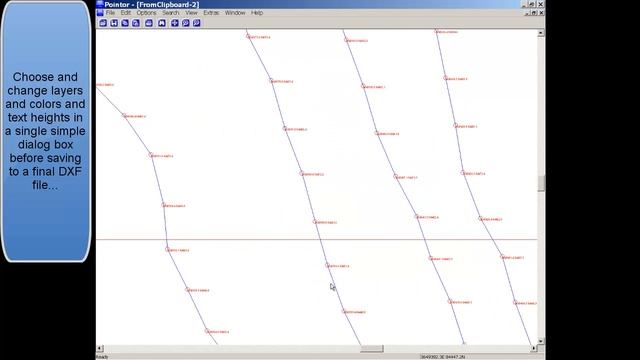Open the Extras menu

211,13
